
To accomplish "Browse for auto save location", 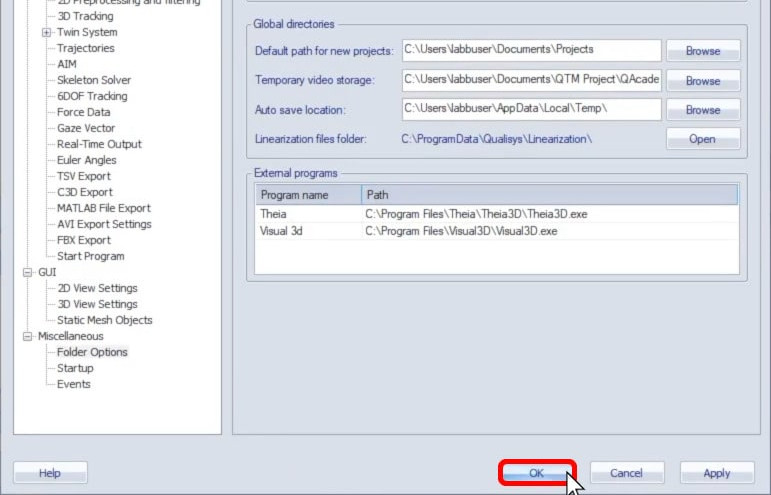I will coord(702,110).
